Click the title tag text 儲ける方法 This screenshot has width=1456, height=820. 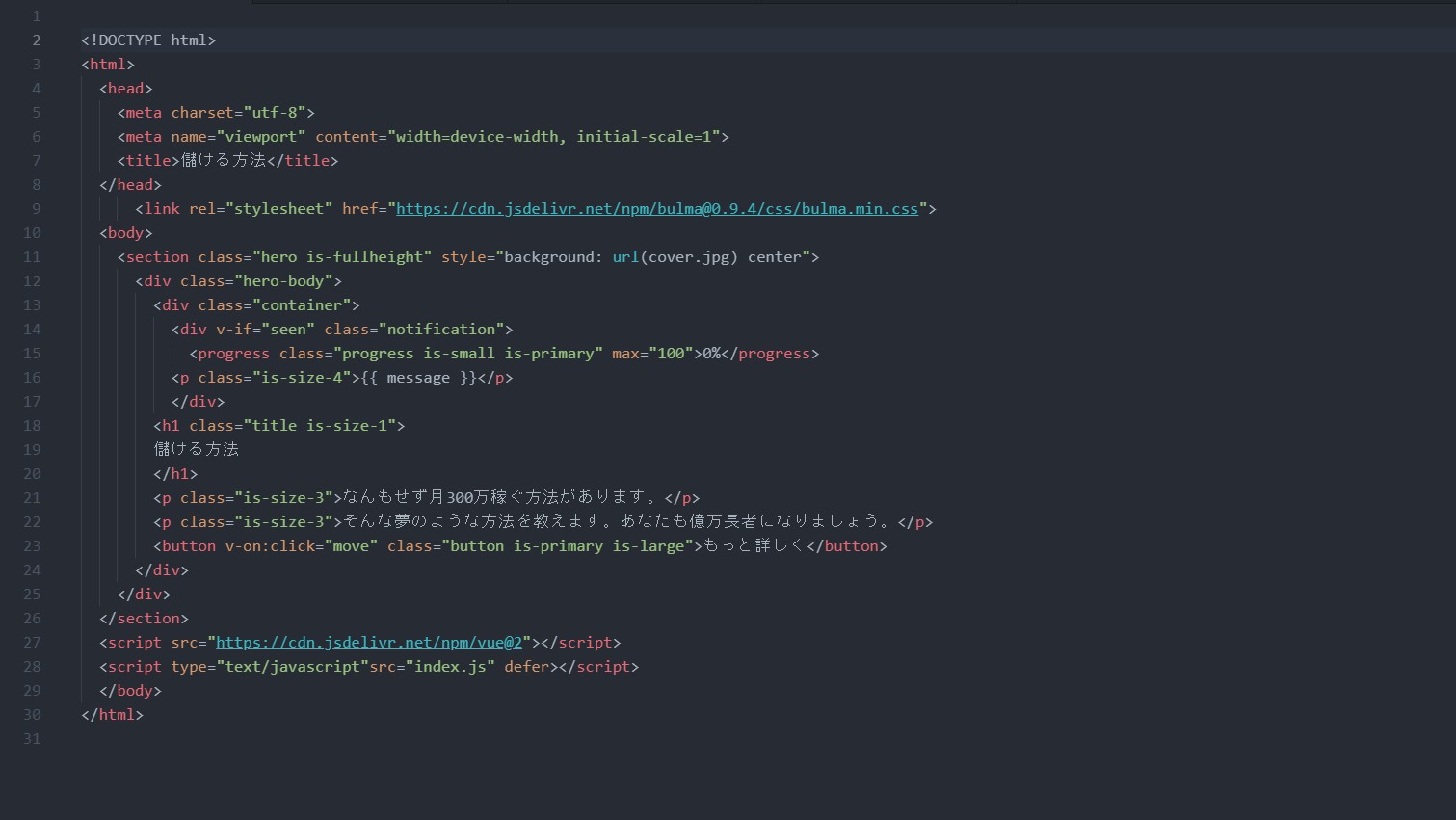point(224,161)
